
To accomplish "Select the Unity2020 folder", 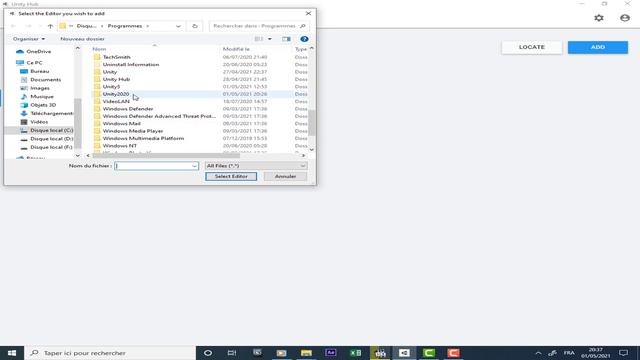I will 116,94.
